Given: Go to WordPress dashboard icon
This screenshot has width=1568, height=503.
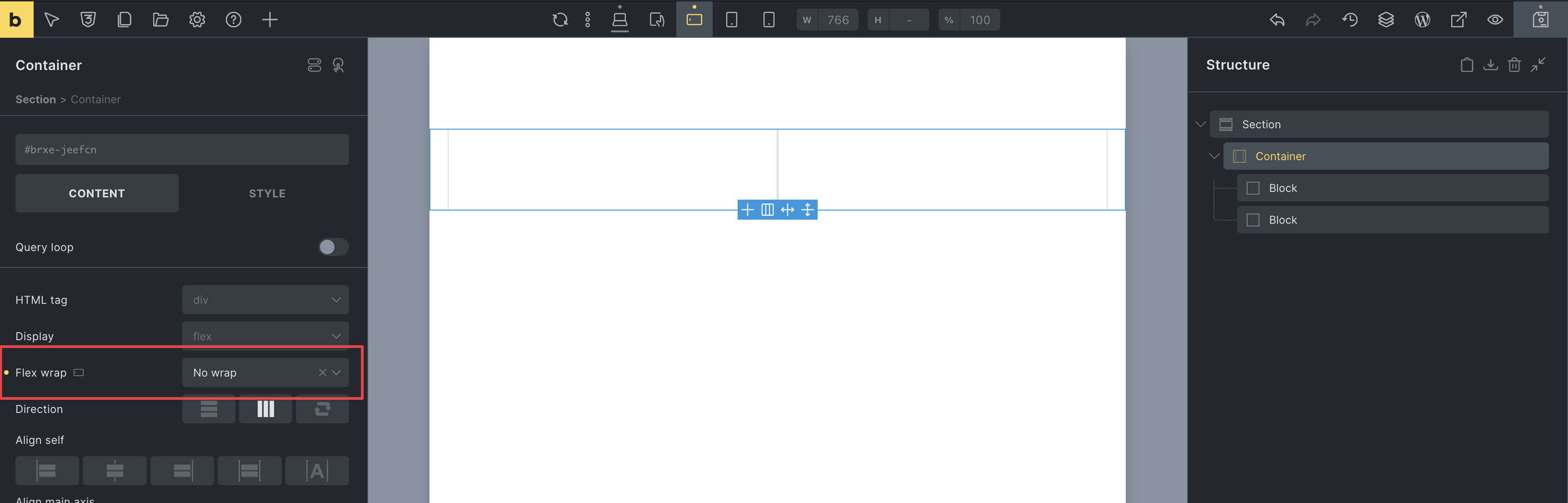Looking at the screenshot, I should [1423, 20].
